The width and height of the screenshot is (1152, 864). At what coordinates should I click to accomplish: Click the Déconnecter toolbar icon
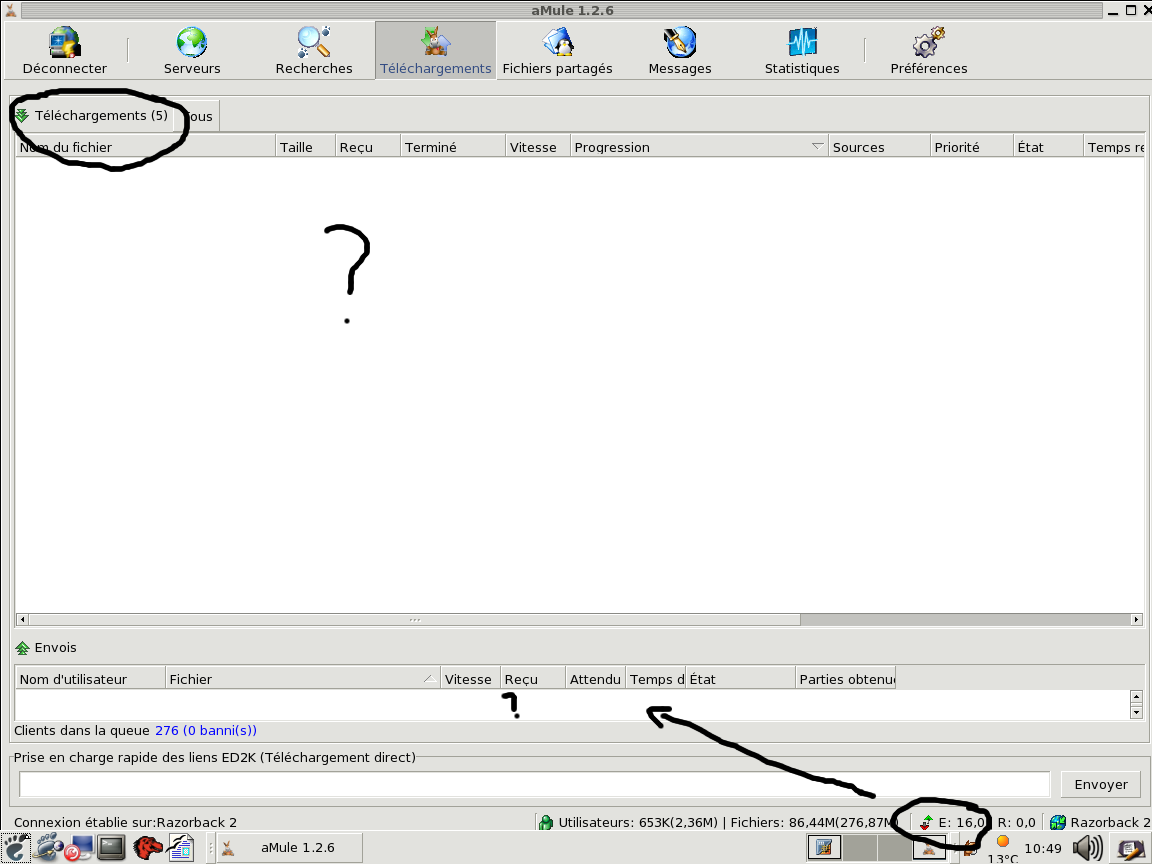(x=65, y=51)
